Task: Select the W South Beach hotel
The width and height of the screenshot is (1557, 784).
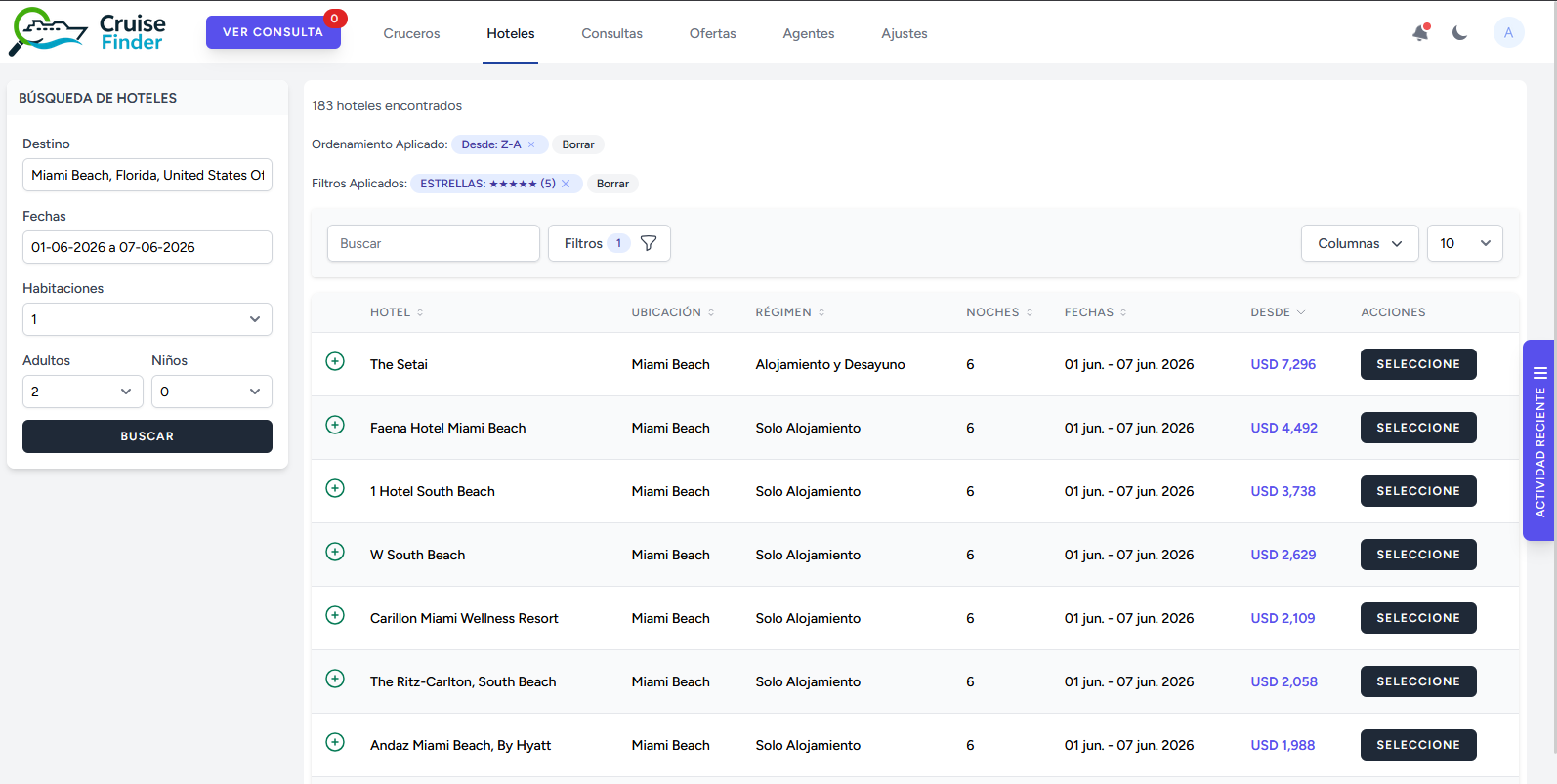Action: pos(1417,555)
